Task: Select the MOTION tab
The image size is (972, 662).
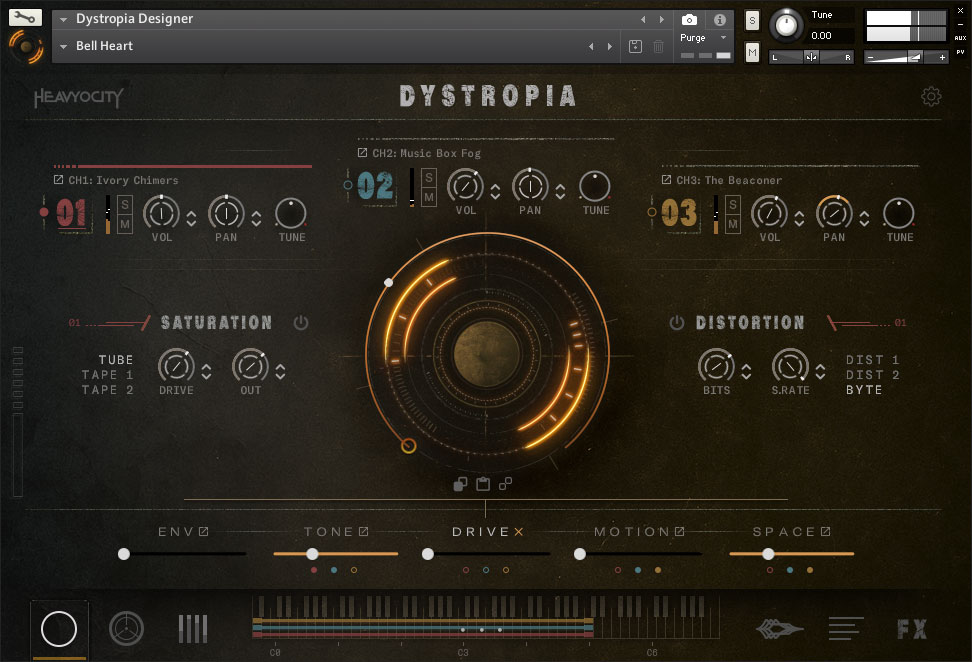Action: click(x=632, y=532)
